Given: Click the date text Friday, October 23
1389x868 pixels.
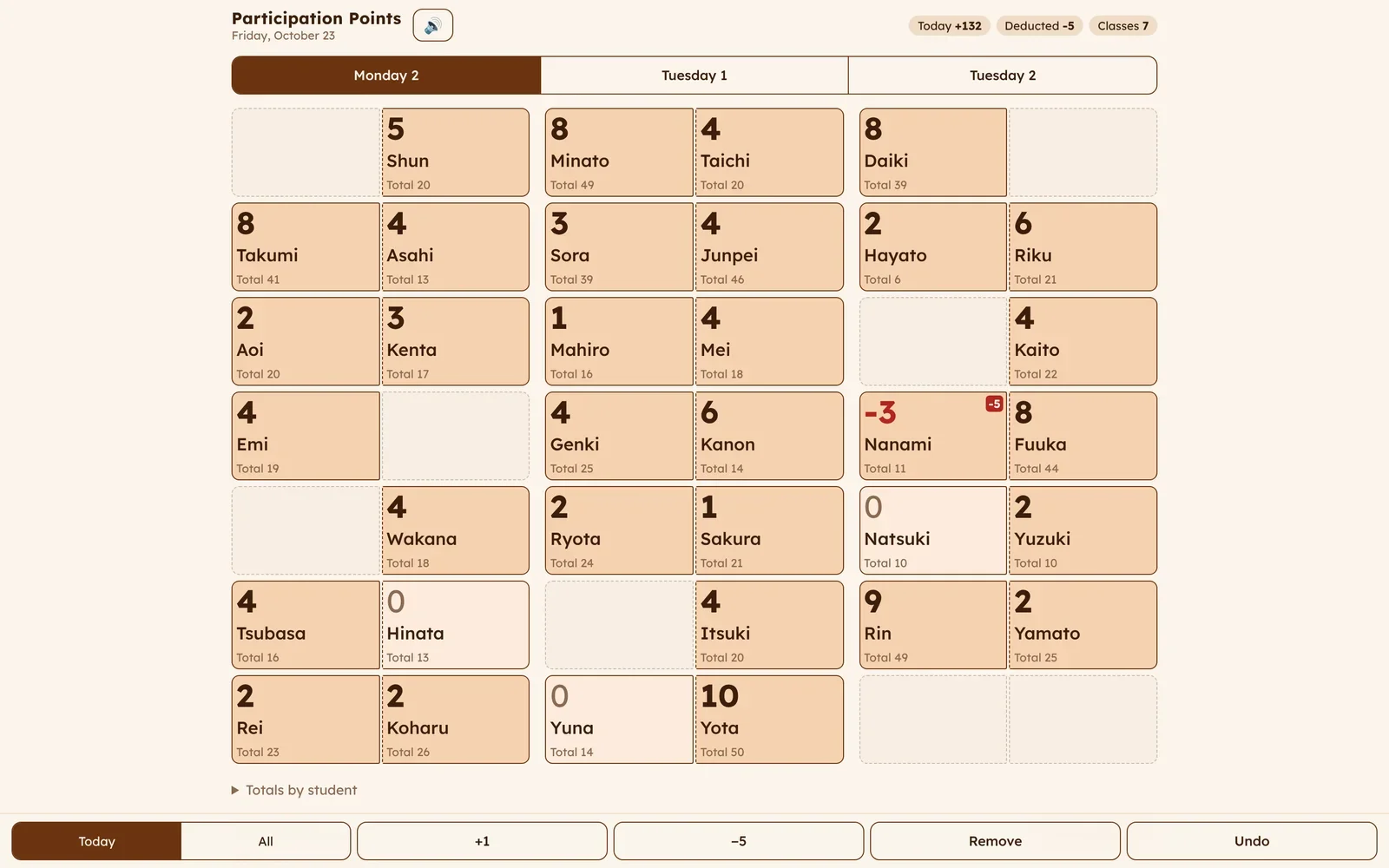Looking at the screenshot, I should click(x=283, y=36).
